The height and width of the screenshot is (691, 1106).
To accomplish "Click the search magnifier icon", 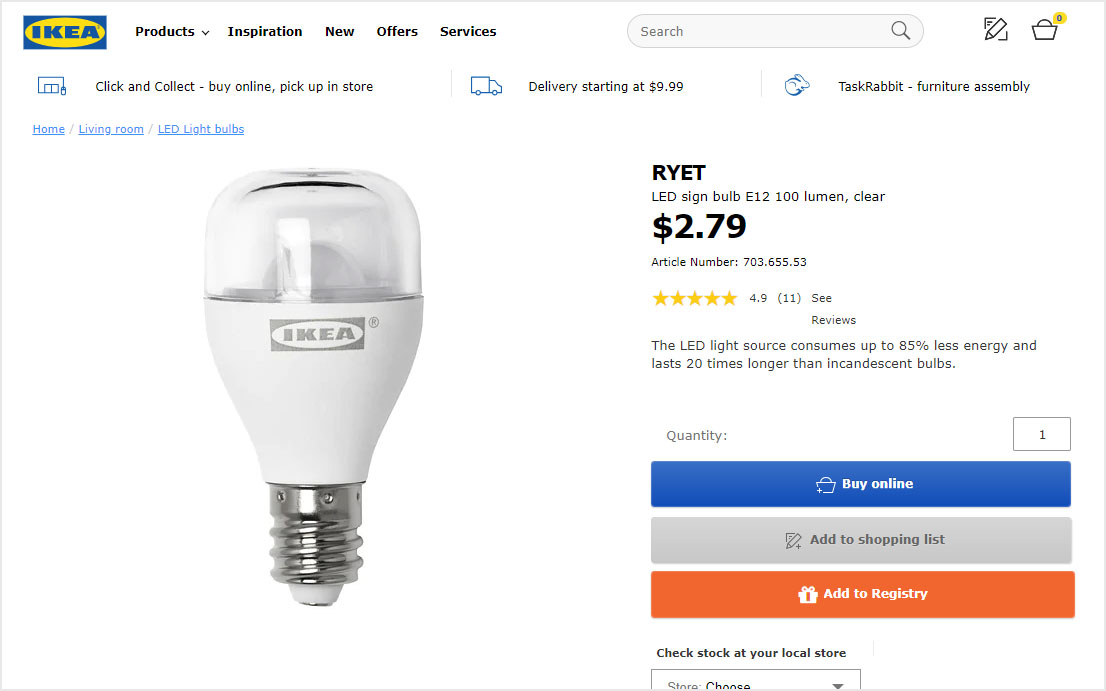I will (x=900, y=31).
